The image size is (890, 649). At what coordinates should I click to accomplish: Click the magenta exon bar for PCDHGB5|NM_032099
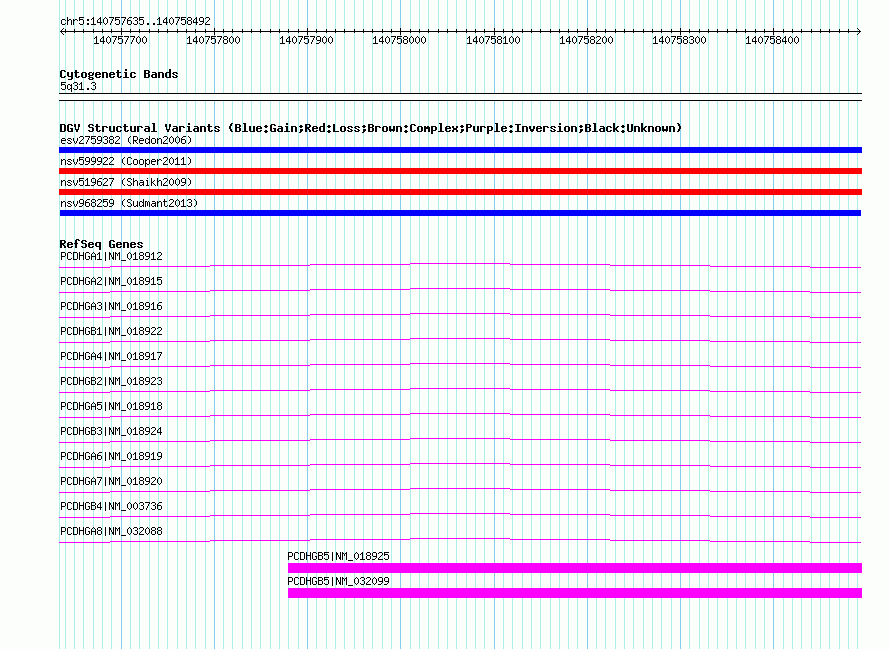click(x=575, y=593)
